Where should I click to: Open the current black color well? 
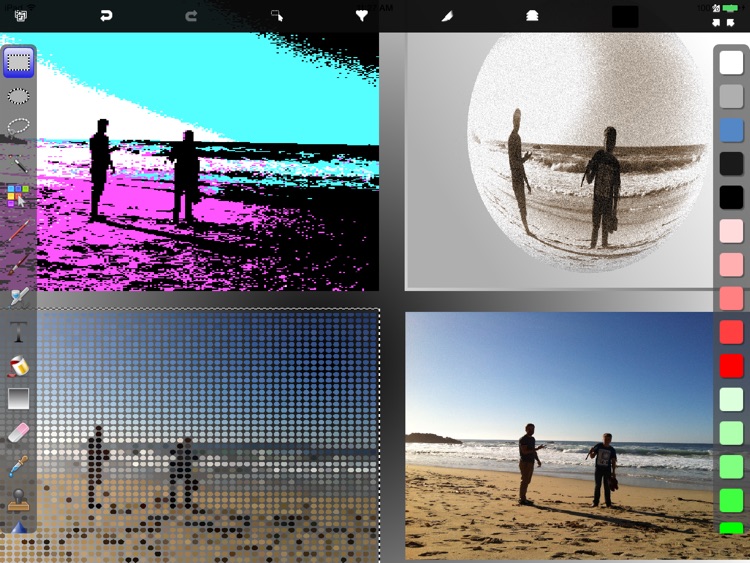coord(625,17)
